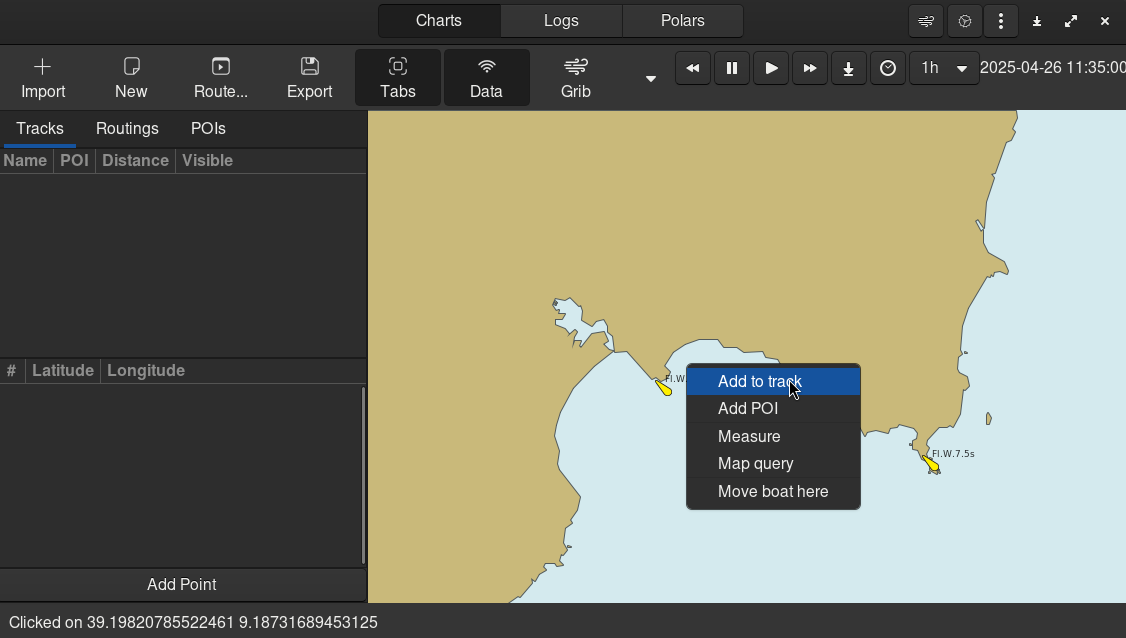1126x638 pixels.
Task: Toggle the Tabs view button
Action: 397,78
